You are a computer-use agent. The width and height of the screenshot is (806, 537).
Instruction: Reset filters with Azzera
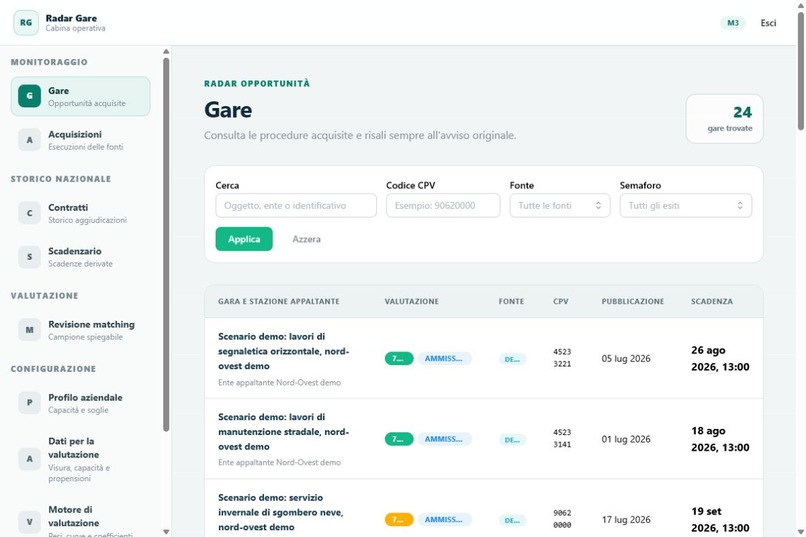click(x=306, y=239)
